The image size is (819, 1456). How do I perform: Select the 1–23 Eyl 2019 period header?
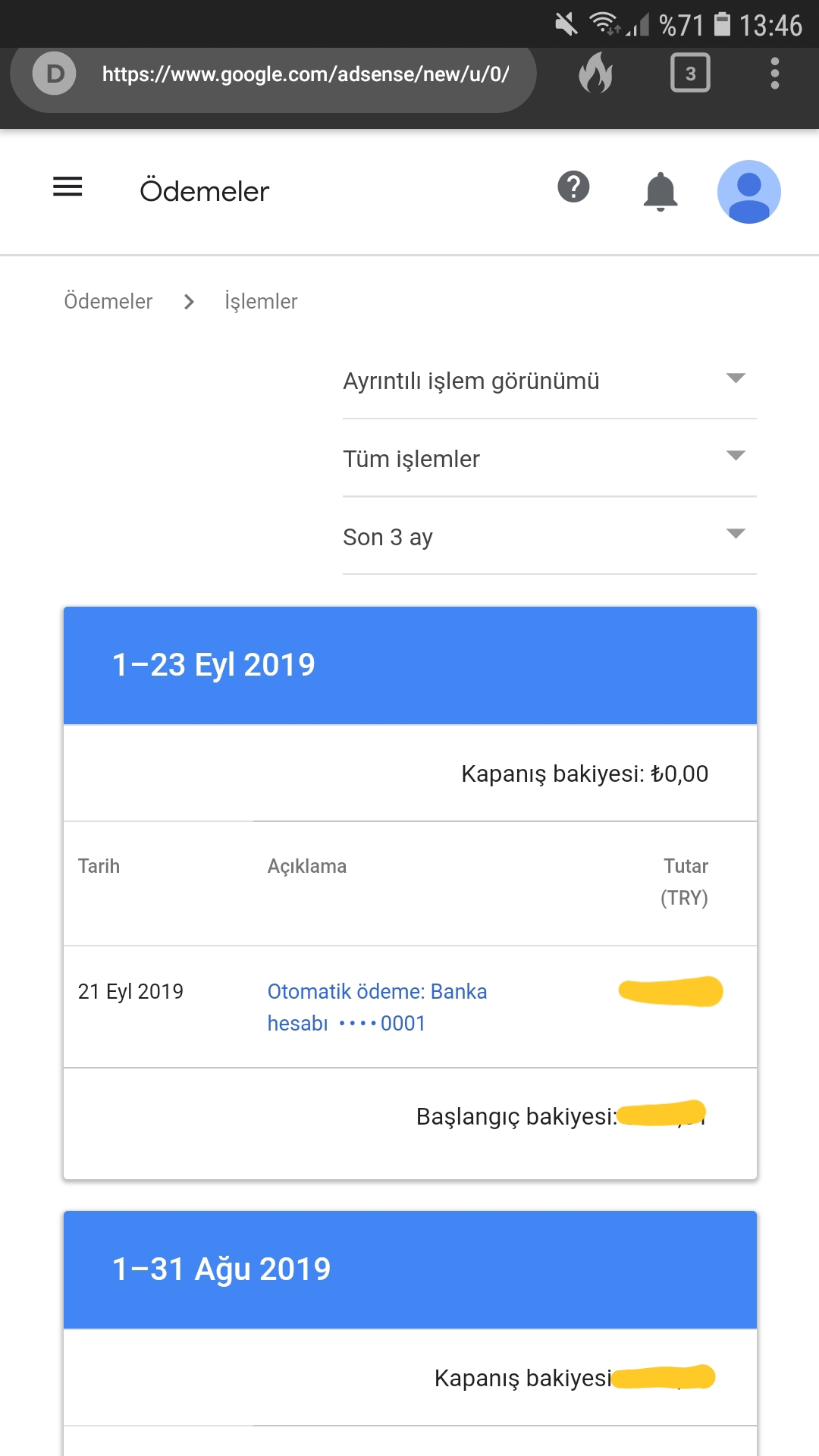pyautogui.click(x=410, y=665)
